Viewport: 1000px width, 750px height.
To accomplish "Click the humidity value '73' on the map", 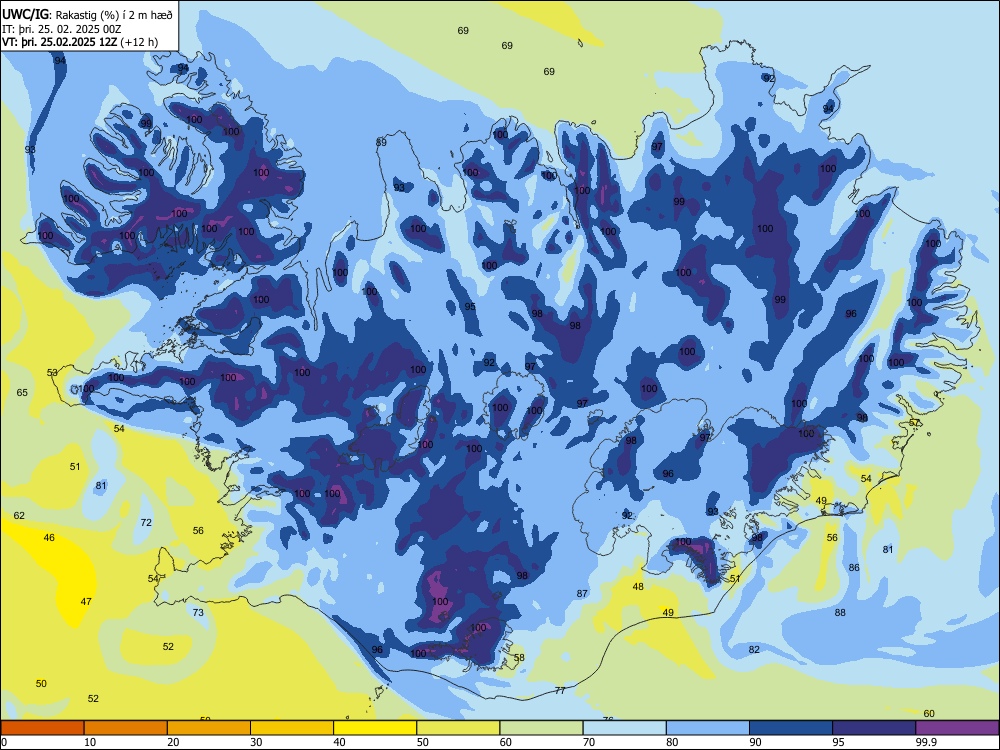I will [x=198, y=612].
